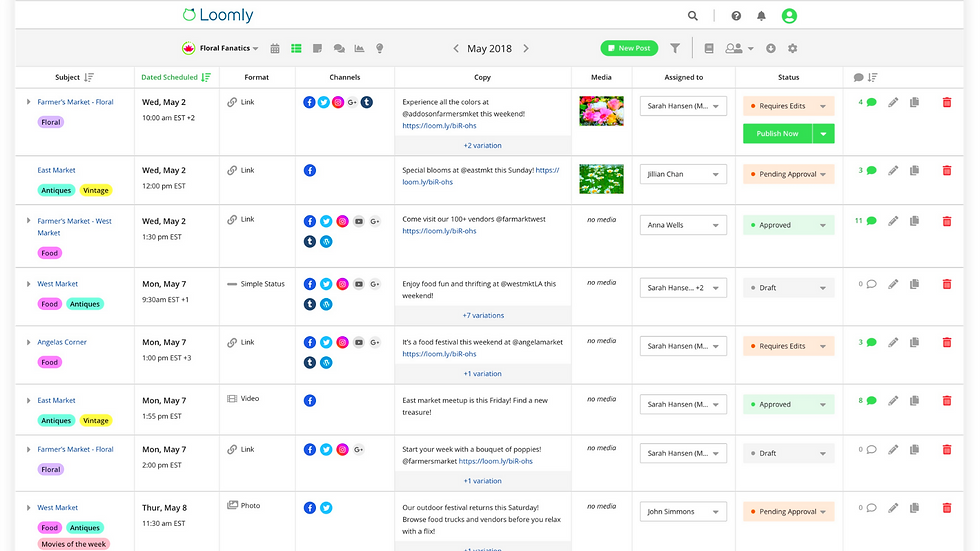Delete the Angelas Corner post
The image size is (980, 551).
(x=947, y=342)
